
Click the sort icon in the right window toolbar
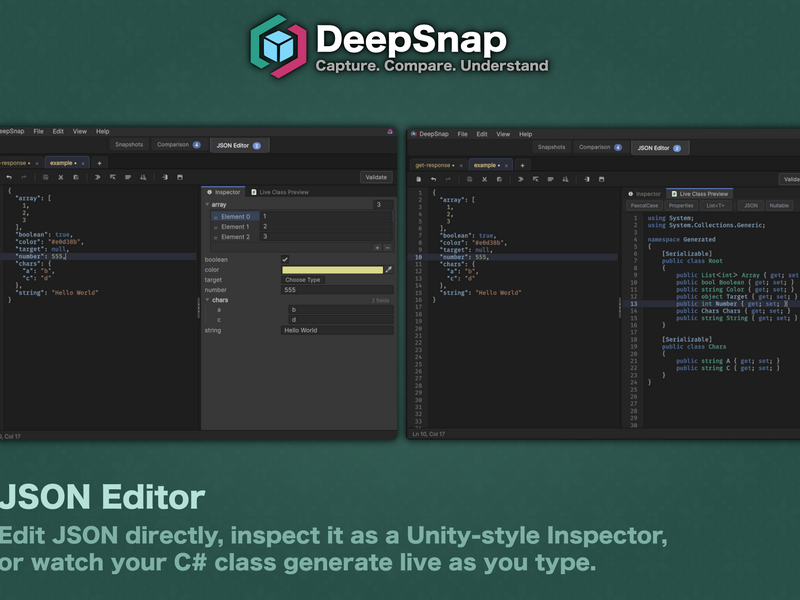(565, 180)
